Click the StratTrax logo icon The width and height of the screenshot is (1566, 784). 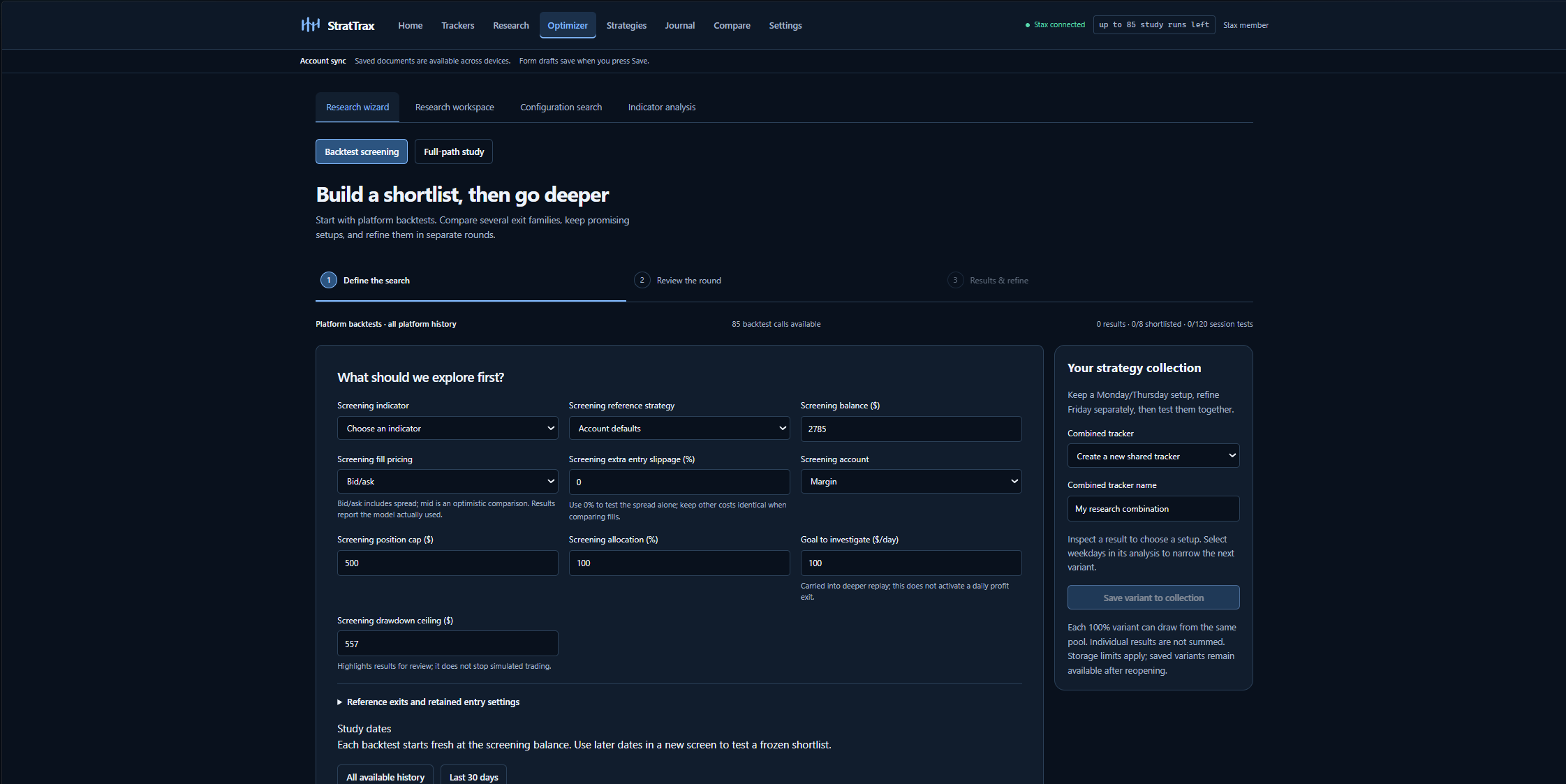310,25
